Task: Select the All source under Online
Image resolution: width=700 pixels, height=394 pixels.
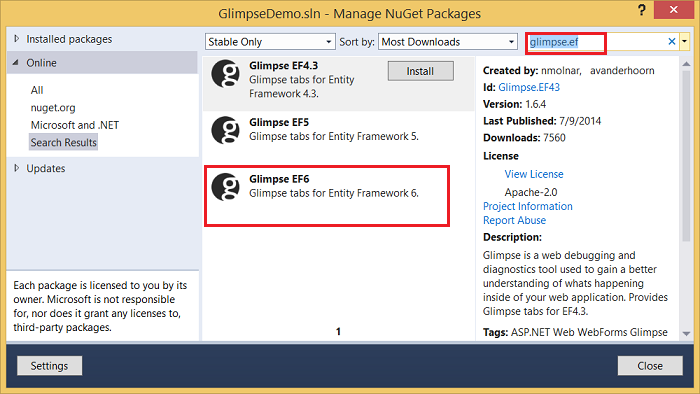Action: (37, 90)
